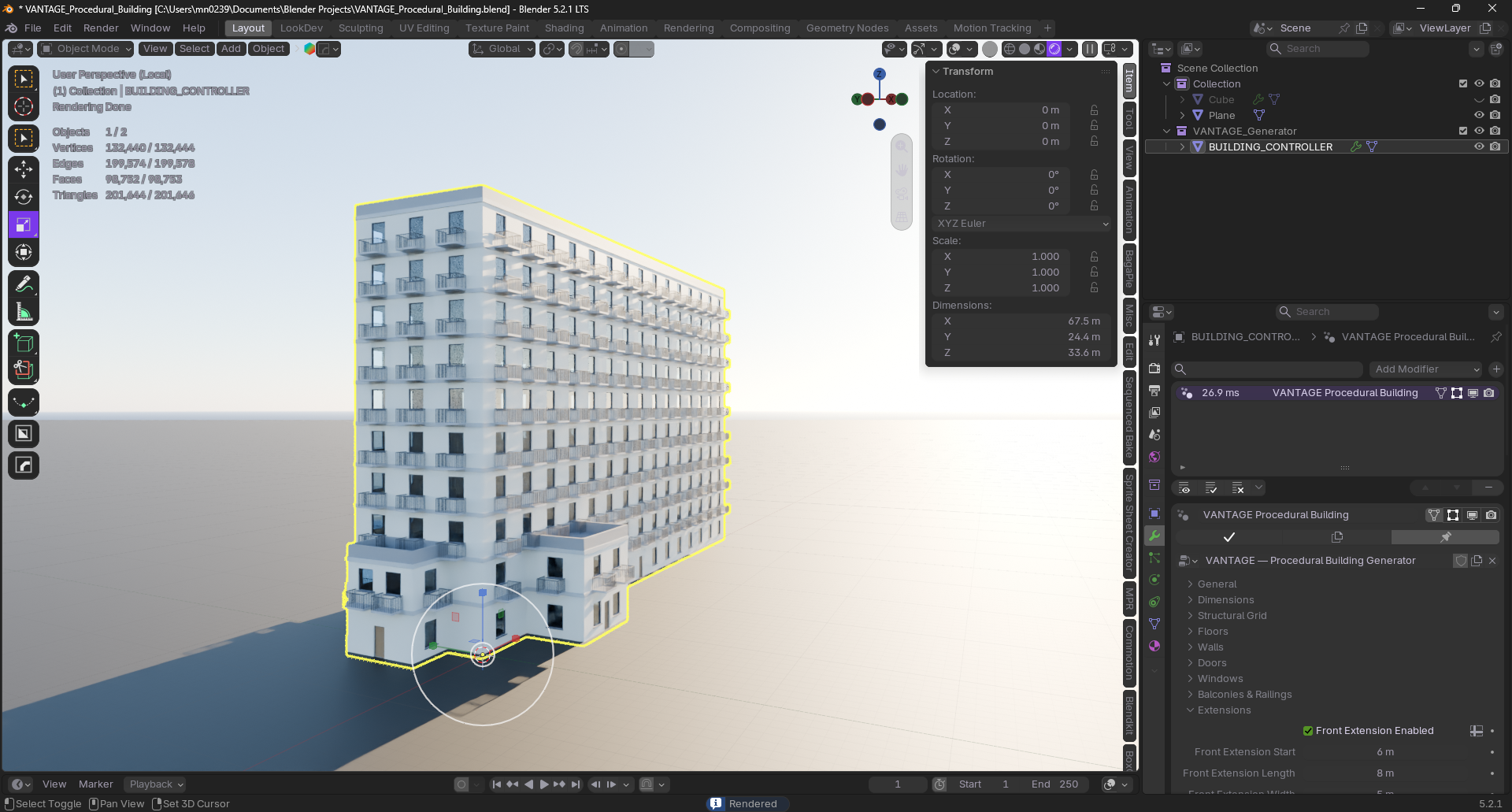Disable the Cube object in renders
1512x812 pixels.
pyautogui.click(x=1495, y=99)
